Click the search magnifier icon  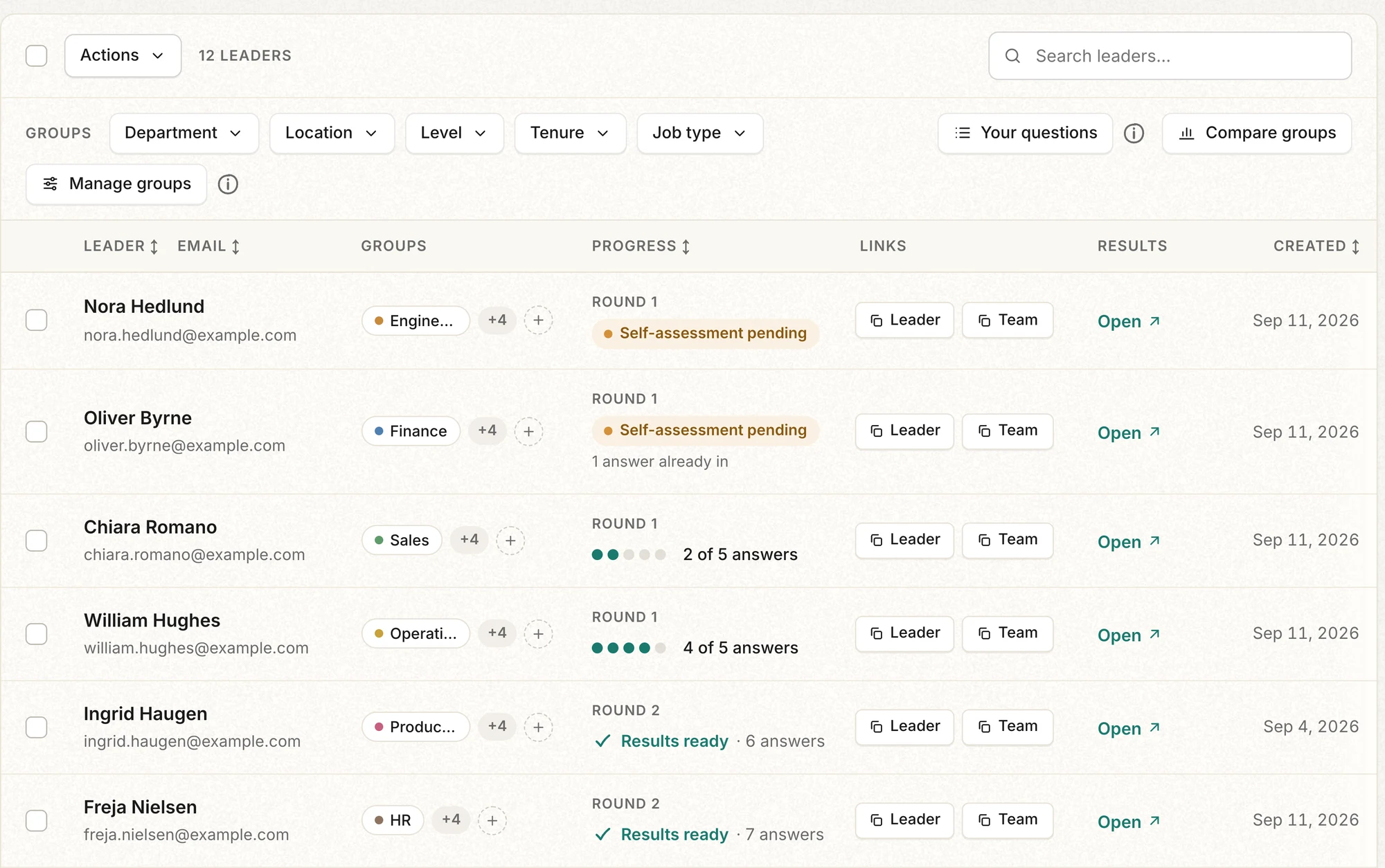pos(1012,56)
